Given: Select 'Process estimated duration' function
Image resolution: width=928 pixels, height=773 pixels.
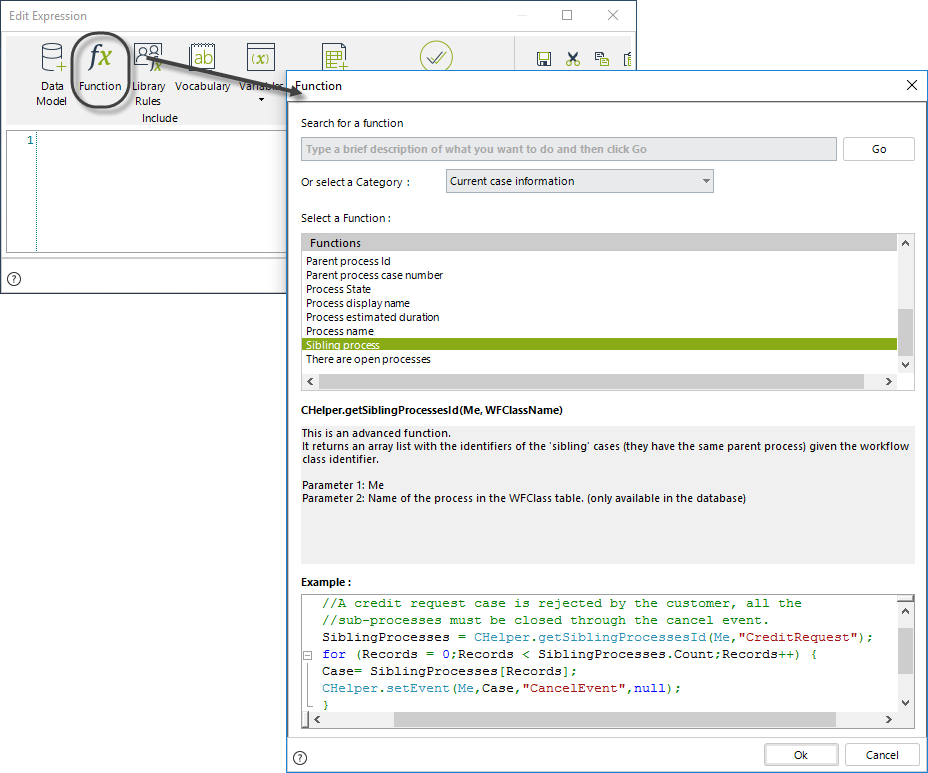Looking at the screenshot, I should [599, 317].
